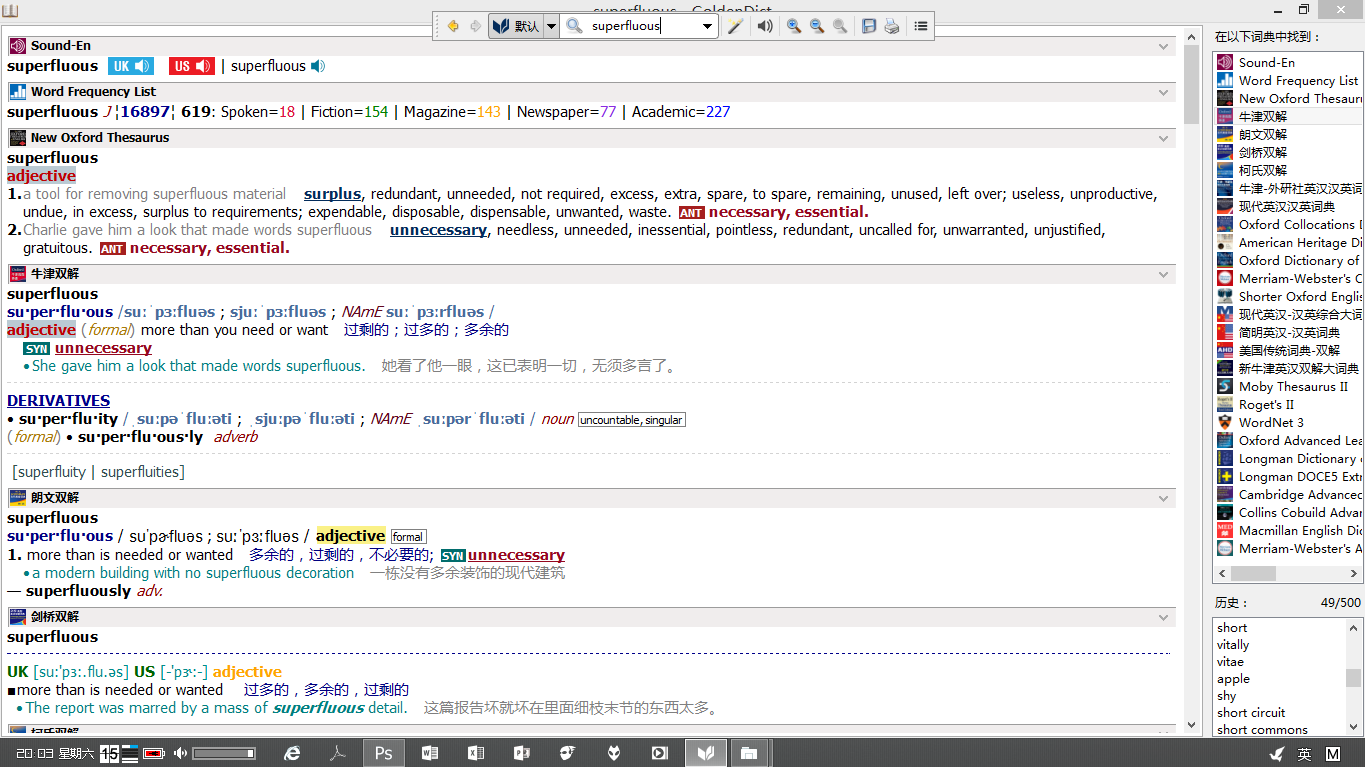1365x767 pixels.
Task: Switch to Photoshop in the taskbar
Action: 384,753
